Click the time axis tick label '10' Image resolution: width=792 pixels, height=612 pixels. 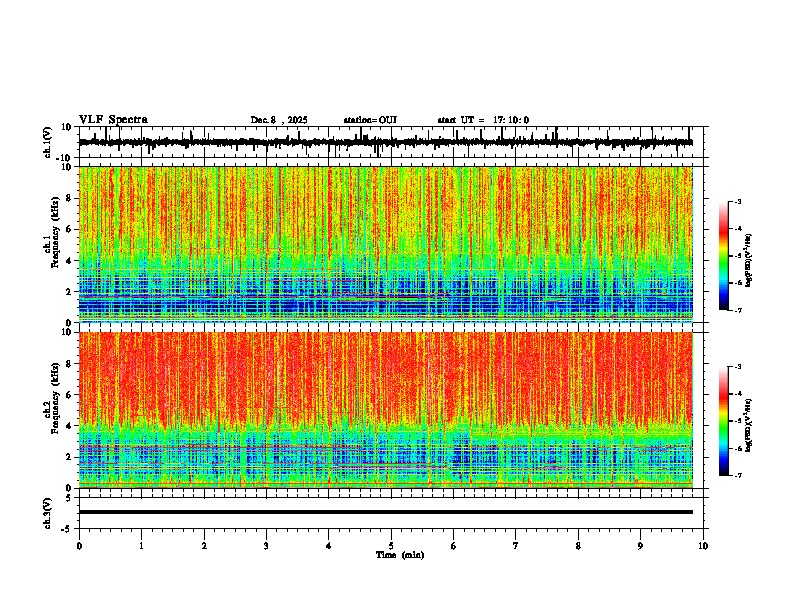(x=703, y=546)
